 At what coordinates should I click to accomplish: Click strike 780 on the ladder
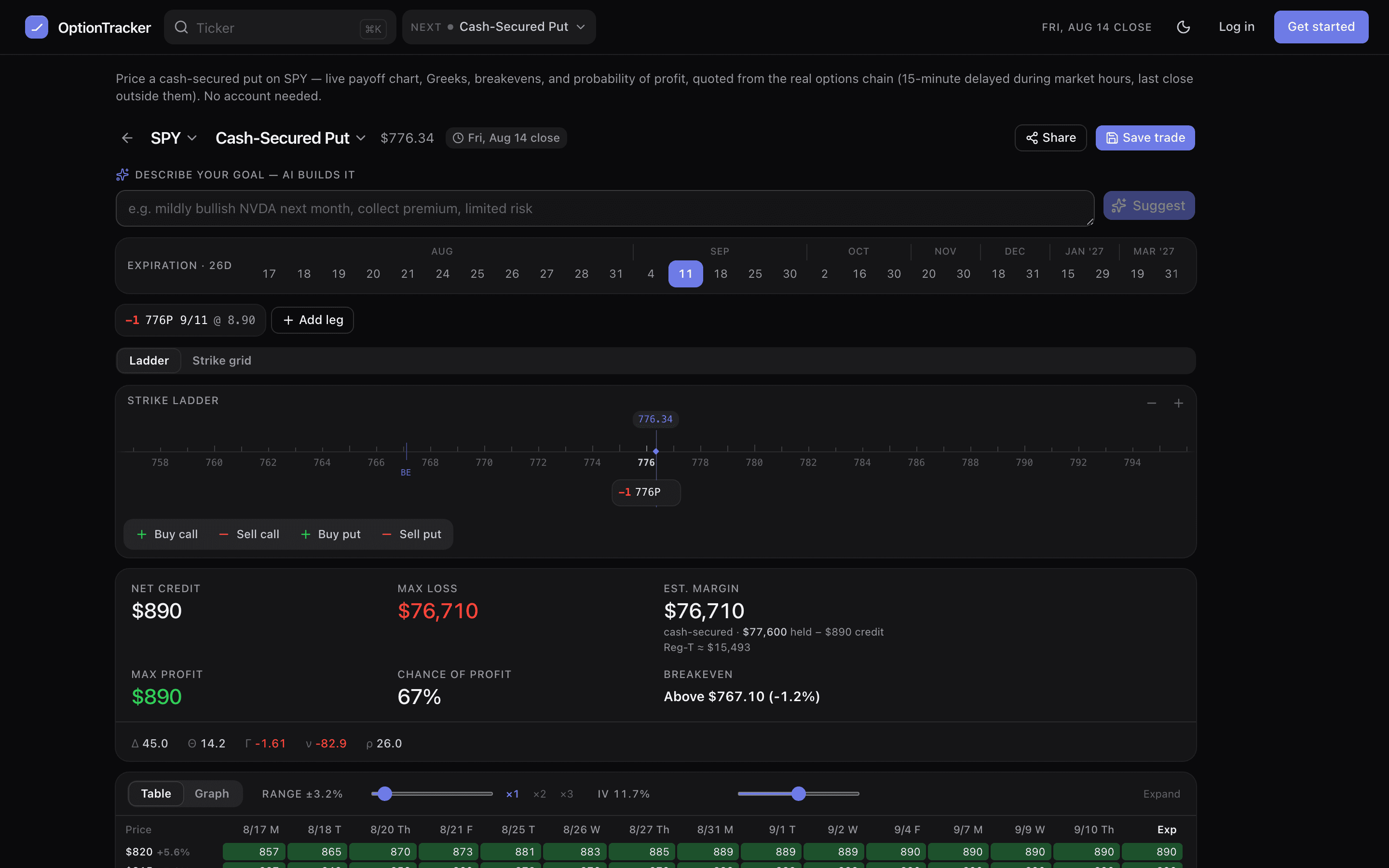[x=754, y=462]
